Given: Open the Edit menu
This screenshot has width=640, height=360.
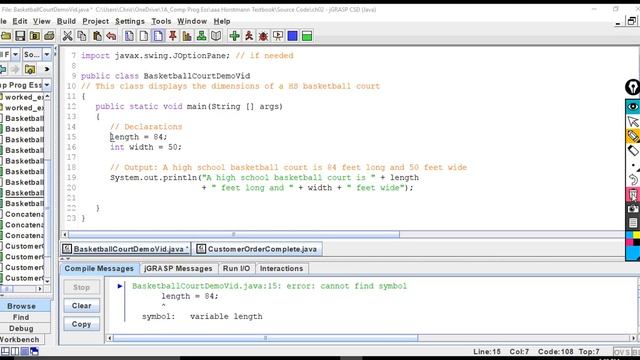Looking at the screenshot, I should (20, 21).
